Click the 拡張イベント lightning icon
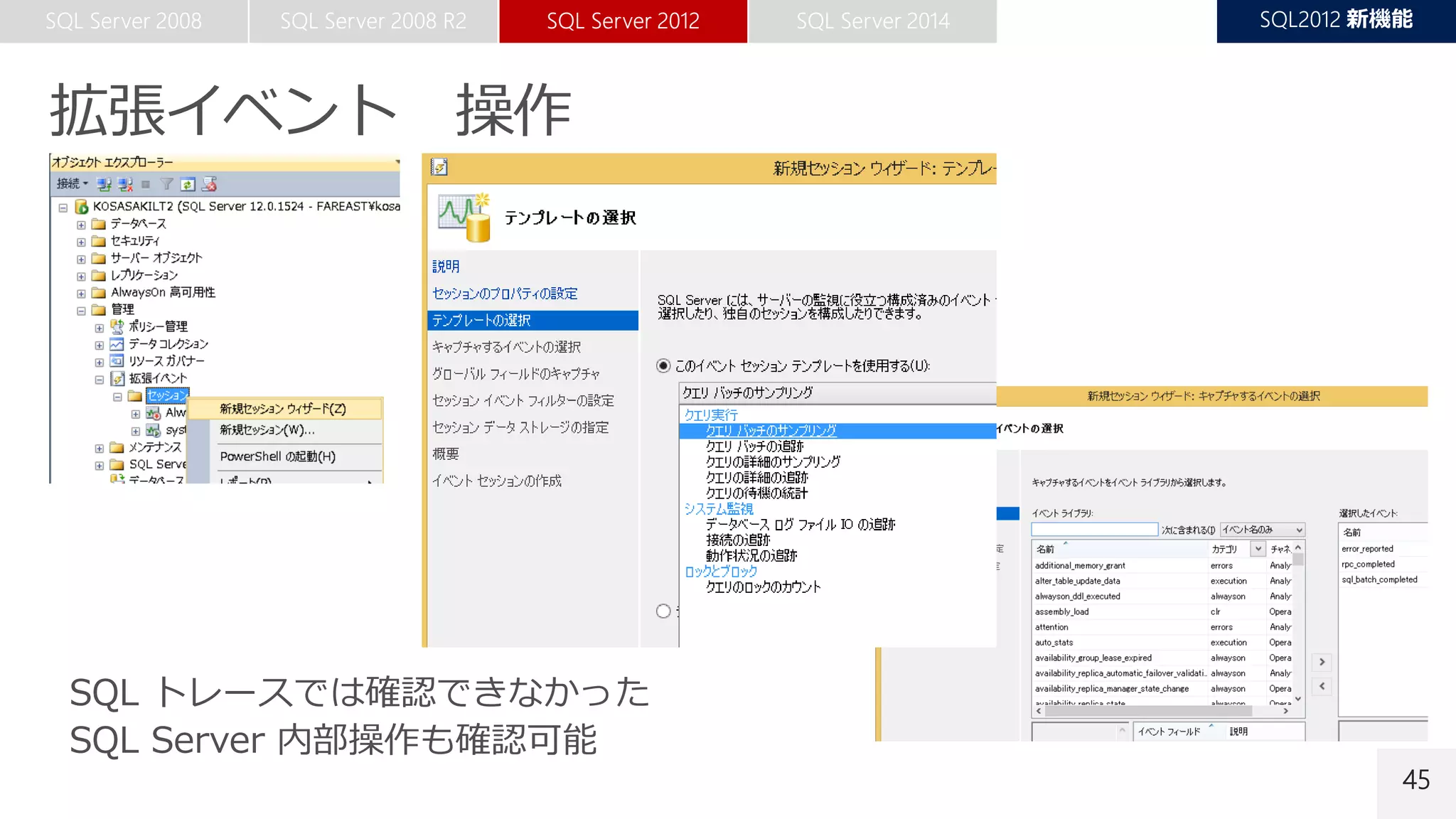This screenshot has width=1456, height=819. point(117,379)
